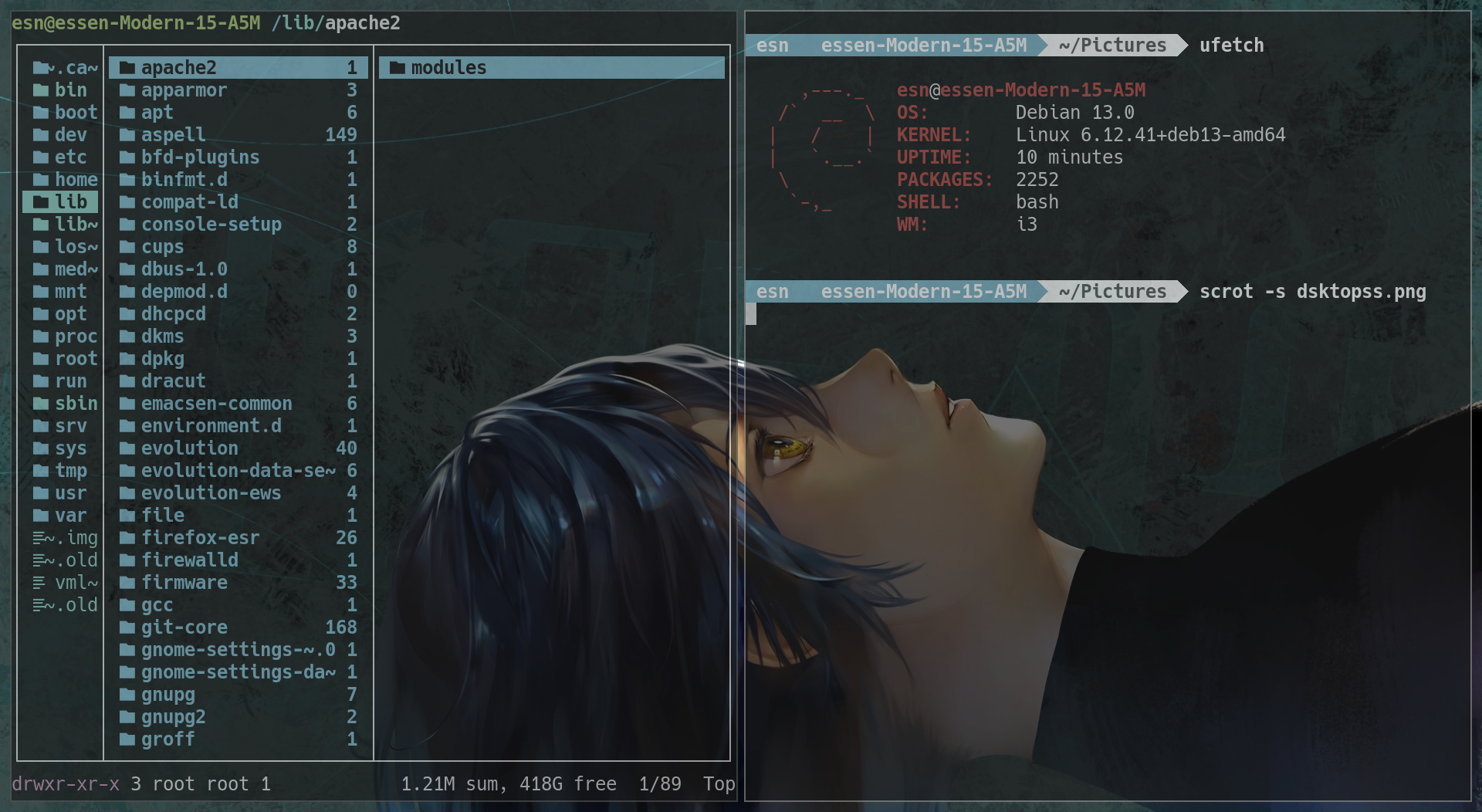Click the scrot -s dsktopss.png command
This screenshot has width=1482, height=812.
click(x=1313, y=292)
